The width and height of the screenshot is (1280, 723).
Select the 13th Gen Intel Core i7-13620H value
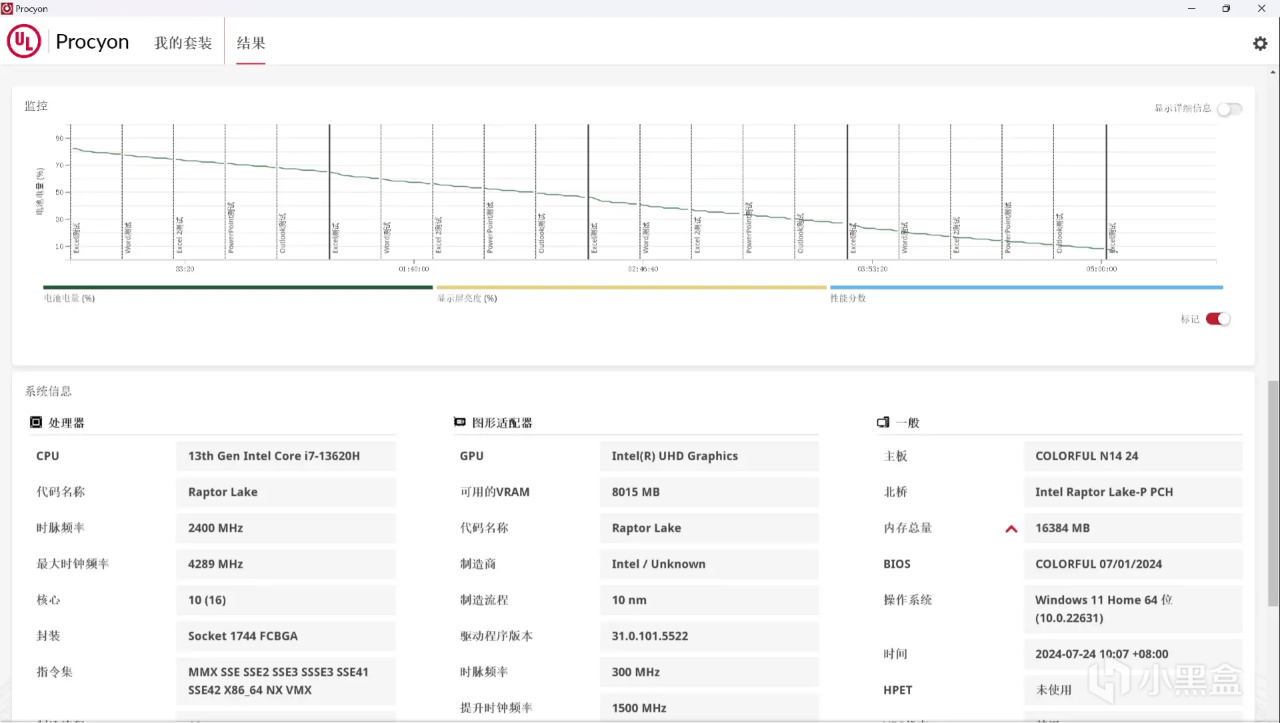click(x=286, y=456)
